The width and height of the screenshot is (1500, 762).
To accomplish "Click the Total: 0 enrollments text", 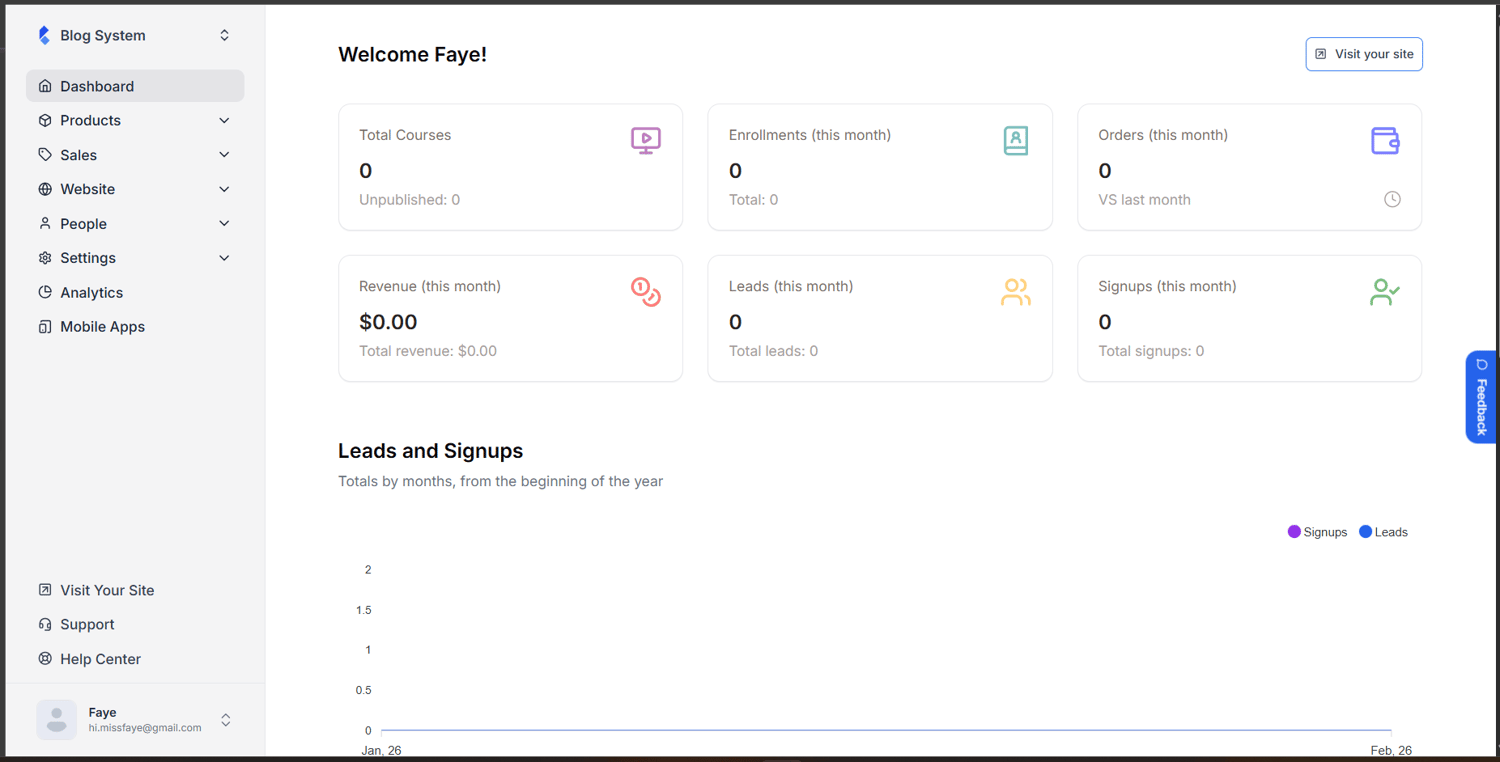I will coord(753,200).
